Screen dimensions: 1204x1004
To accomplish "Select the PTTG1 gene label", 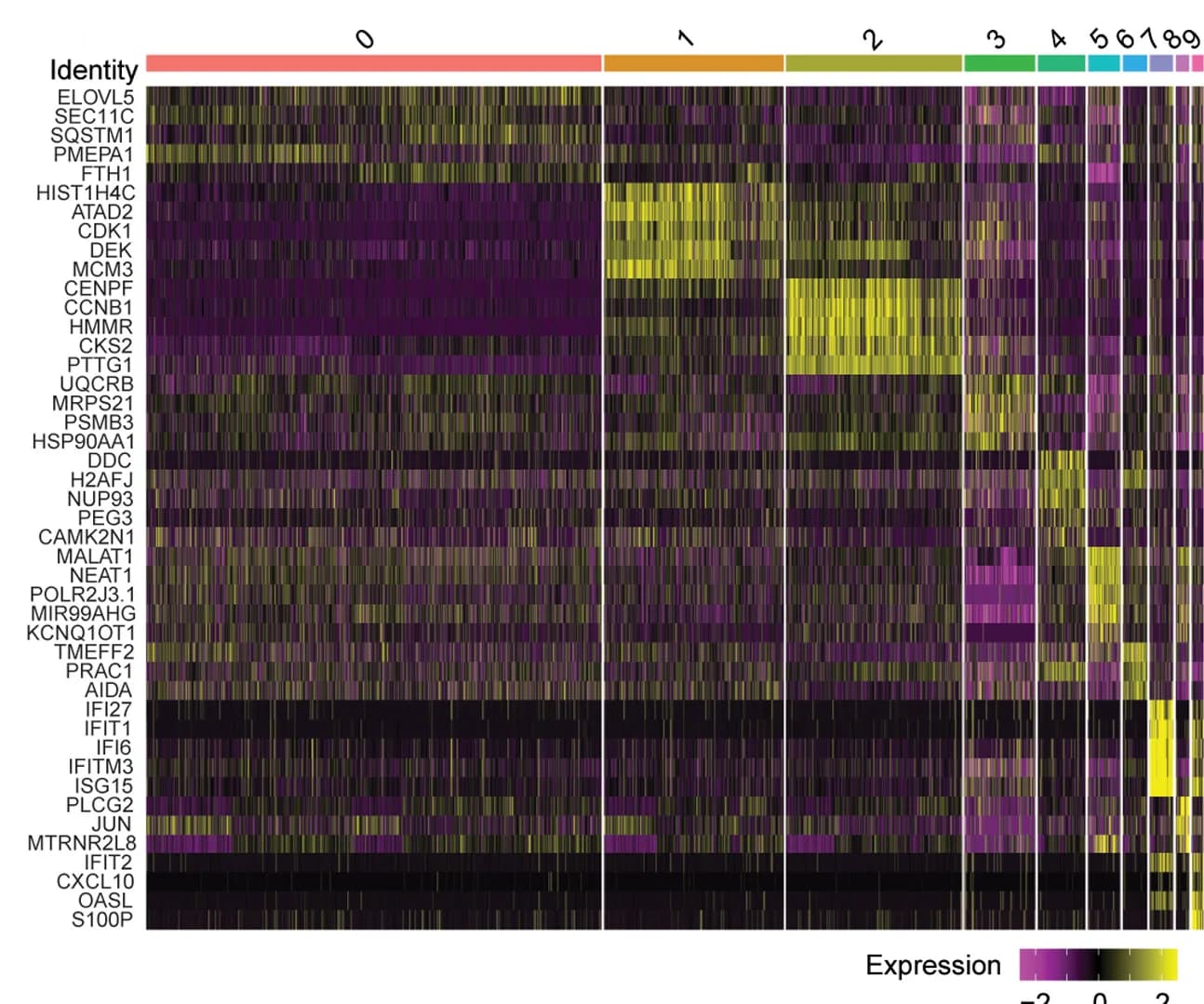I will click(x=100, y=365).
